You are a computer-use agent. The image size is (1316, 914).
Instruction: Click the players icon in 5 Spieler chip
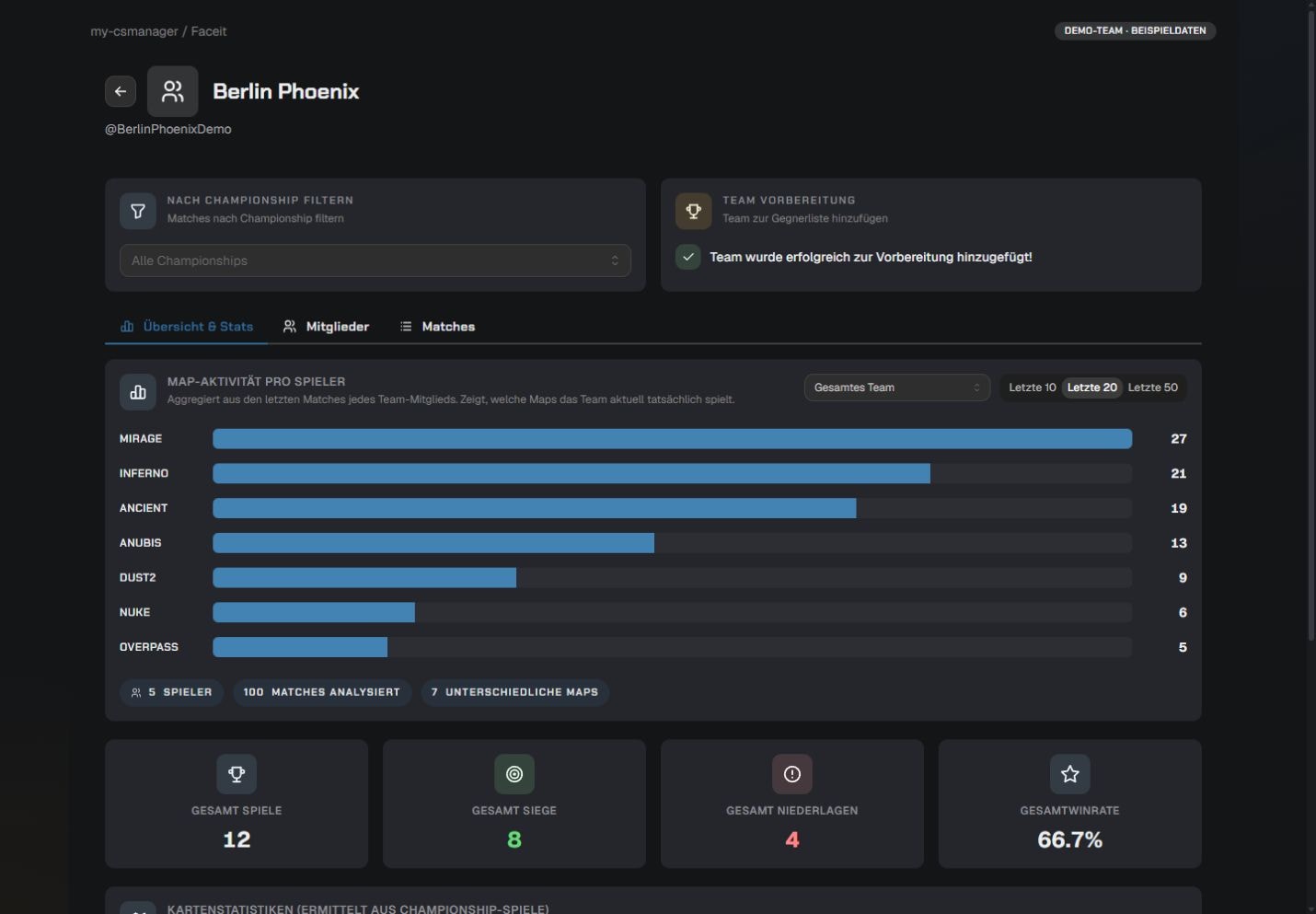[136, 692]
